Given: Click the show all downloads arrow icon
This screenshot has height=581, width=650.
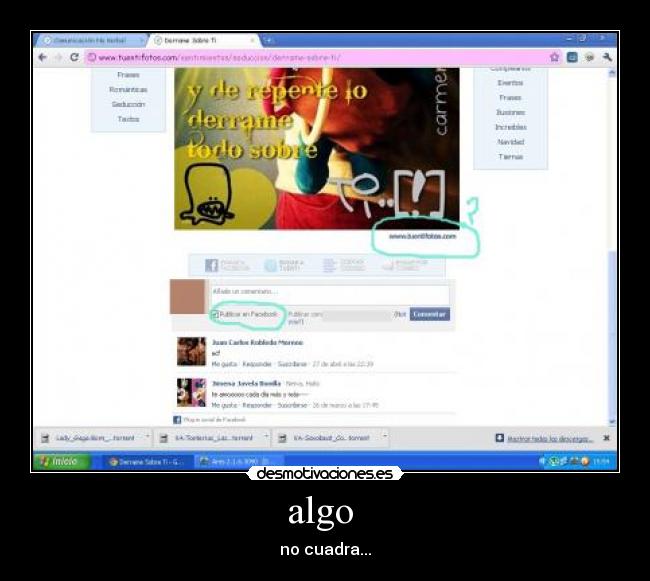Looking at the screenshot, I should click(500, 438).
